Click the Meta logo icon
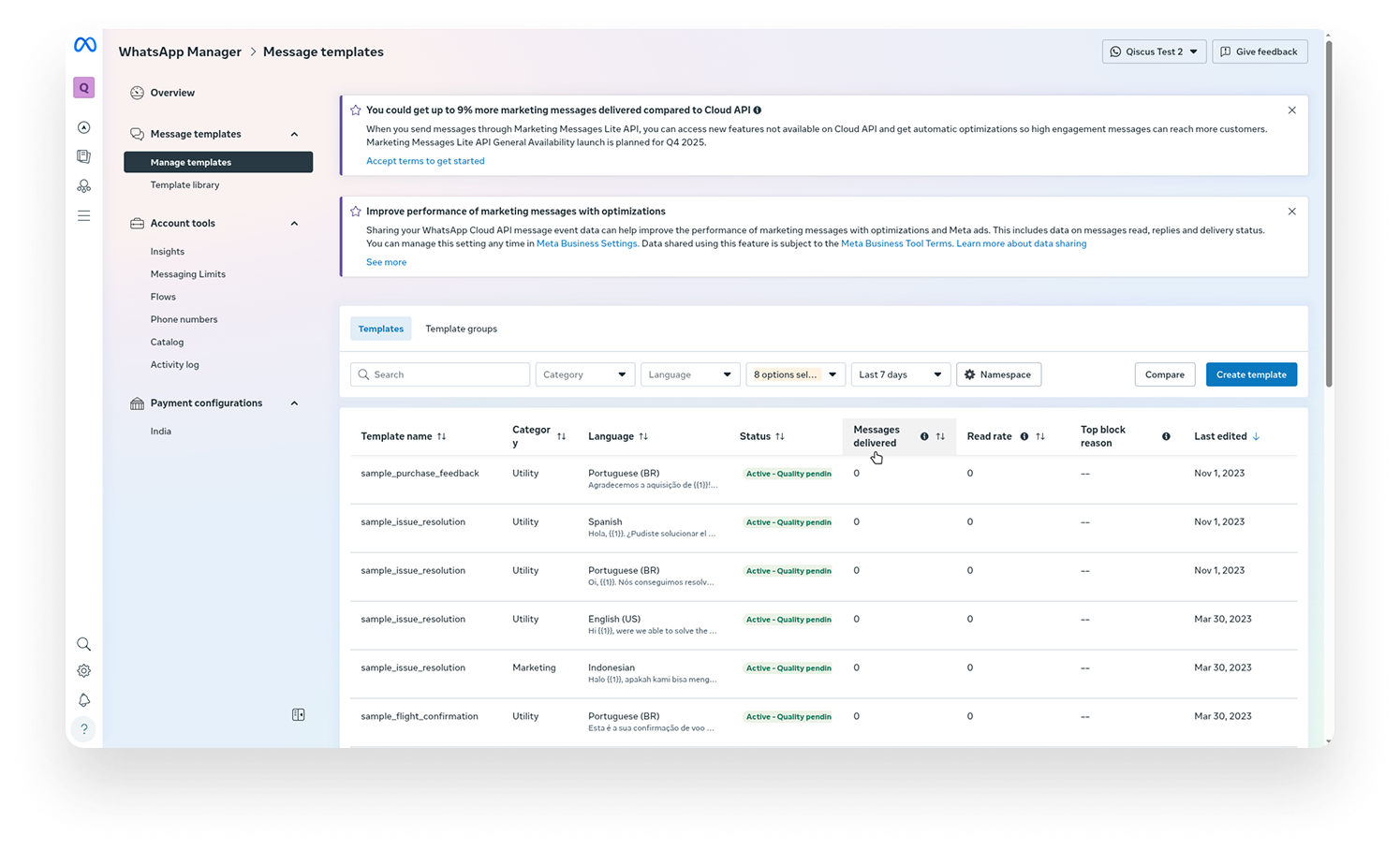1400x850 pixels. (84, 45)
